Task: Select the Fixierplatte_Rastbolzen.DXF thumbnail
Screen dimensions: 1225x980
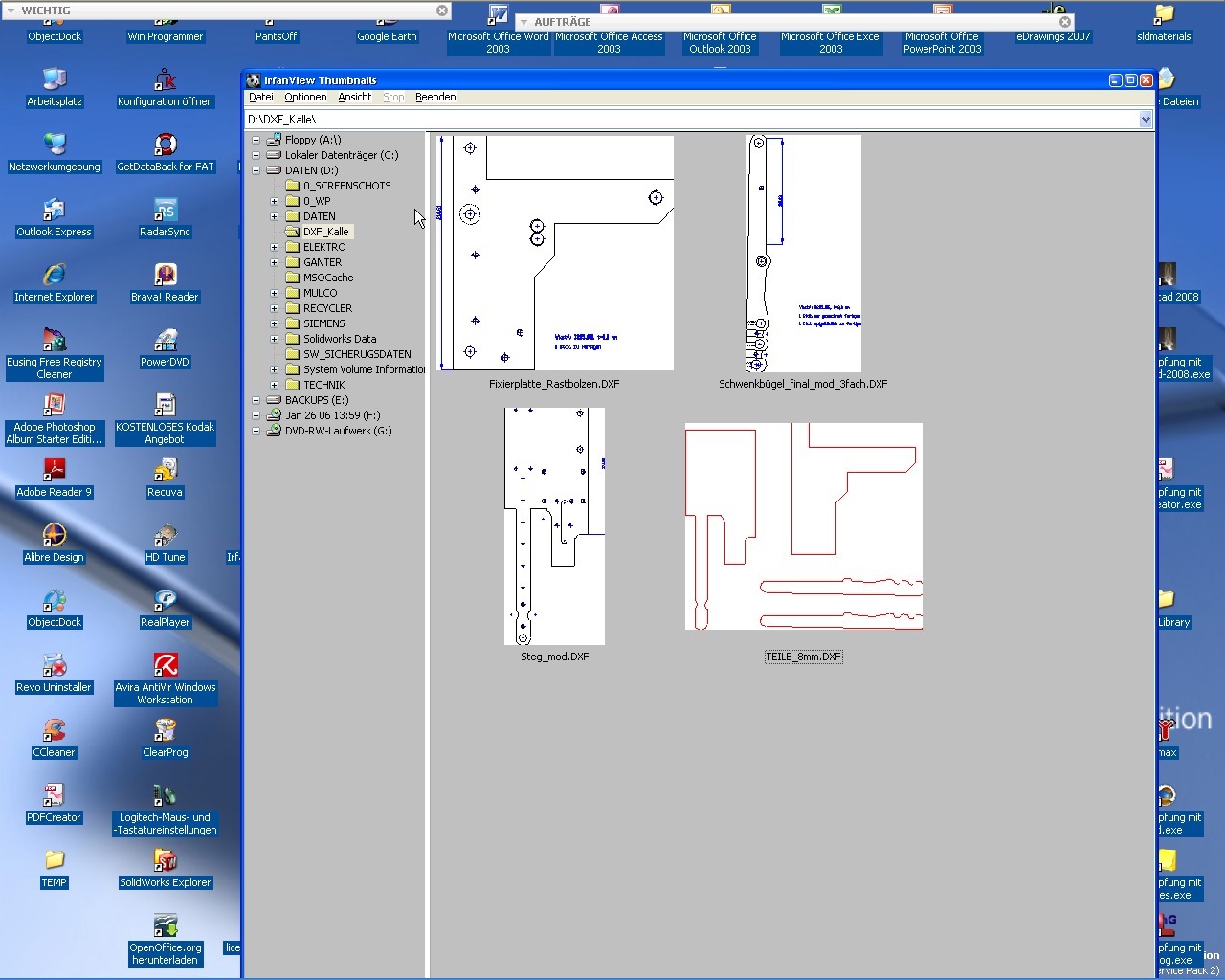Action: pyautogui.click(x=555, y=253)
